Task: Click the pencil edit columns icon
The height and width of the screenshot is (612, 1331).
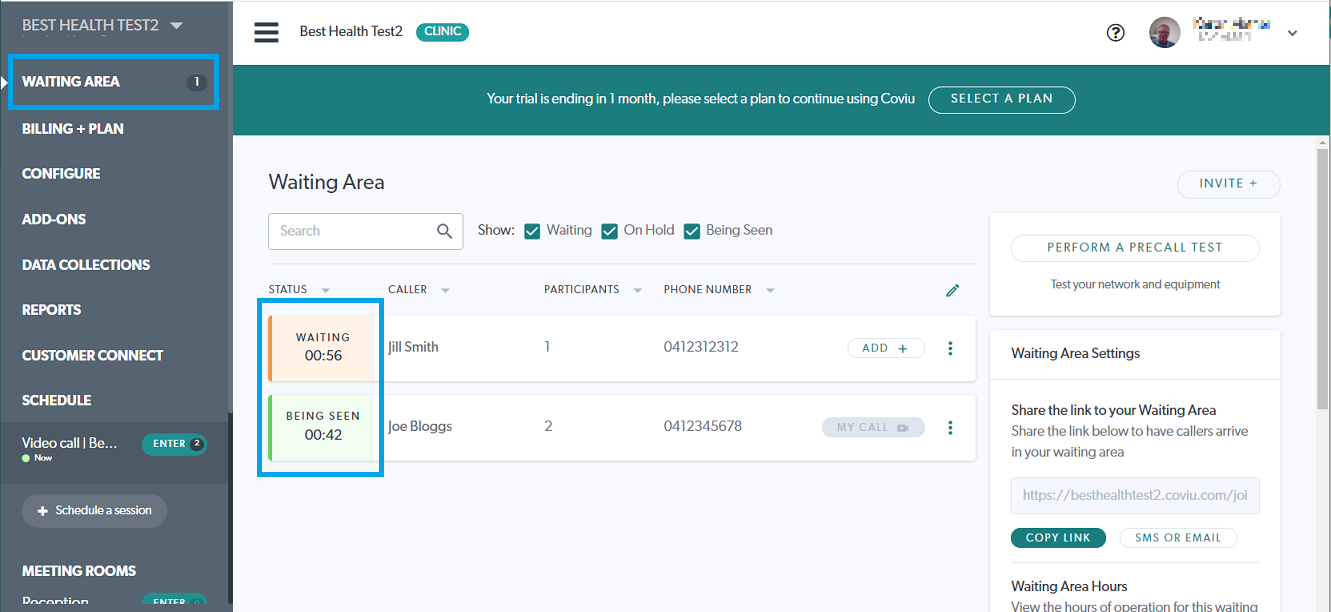Action: [x=952, y=290]
